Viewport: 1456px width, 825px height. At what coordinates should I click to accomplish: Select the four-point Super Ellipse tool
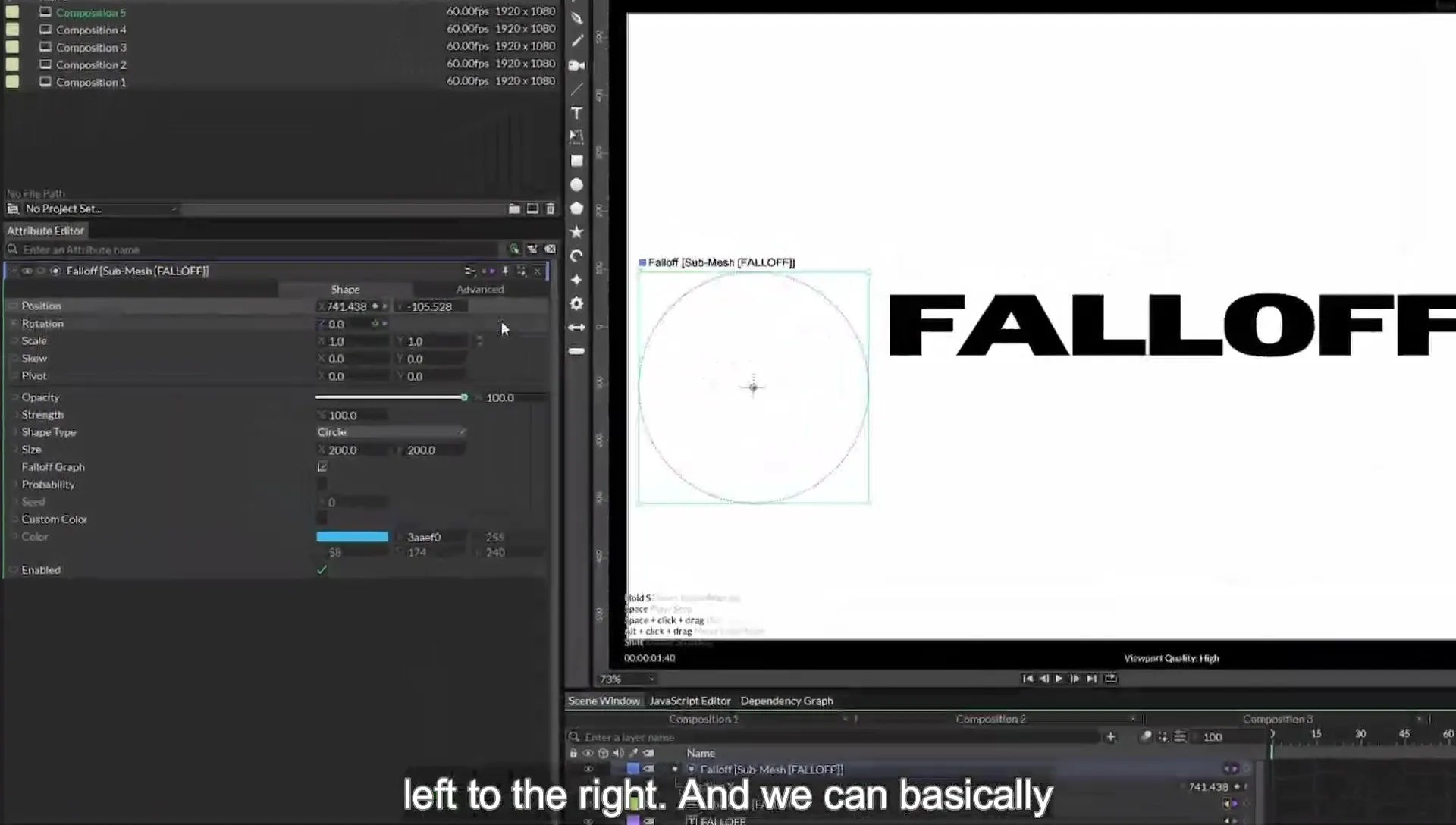[x=576, y=280]
